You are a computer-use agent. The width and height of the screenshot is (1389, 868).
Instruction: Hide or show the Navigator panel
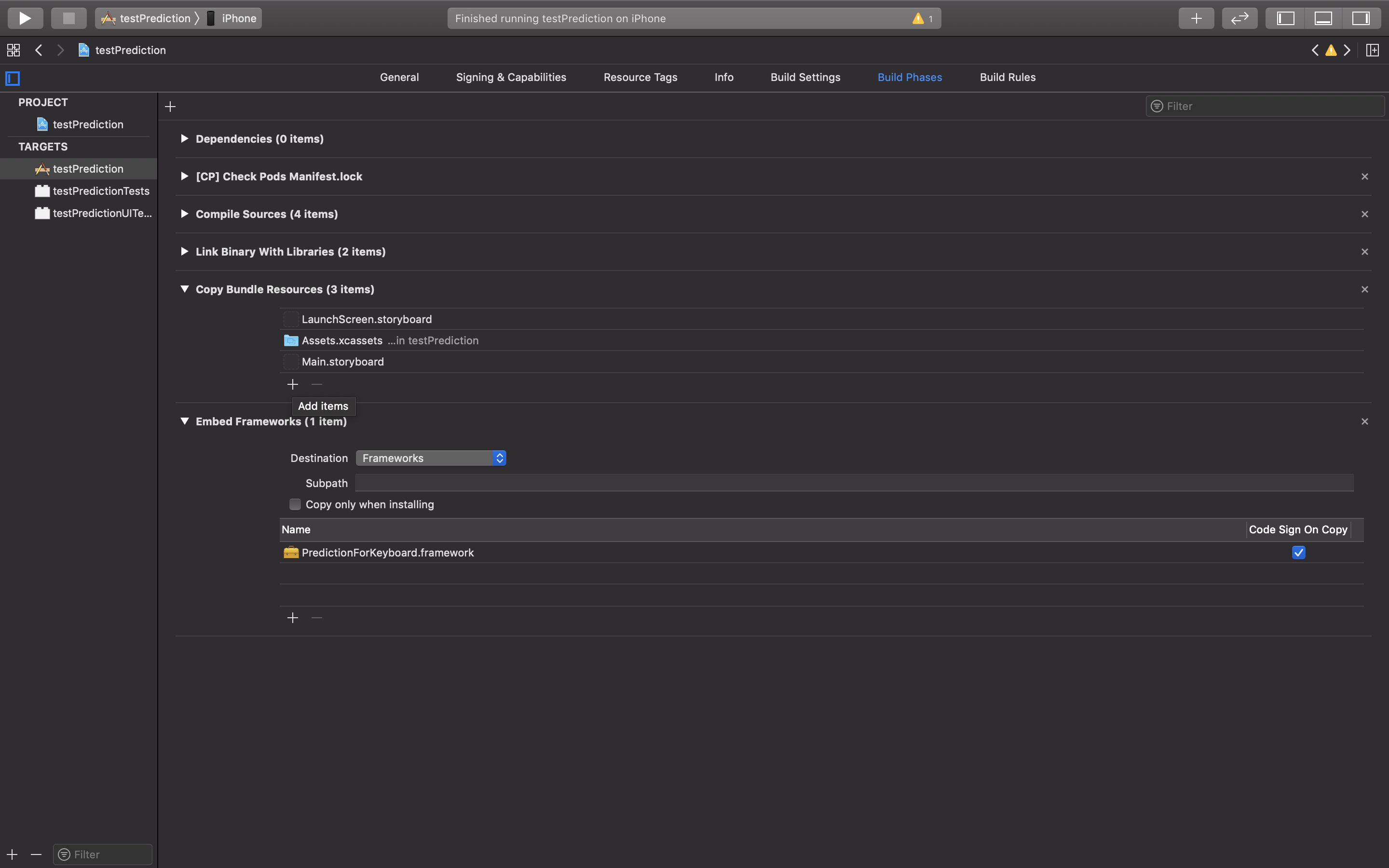pos(1285,18)
